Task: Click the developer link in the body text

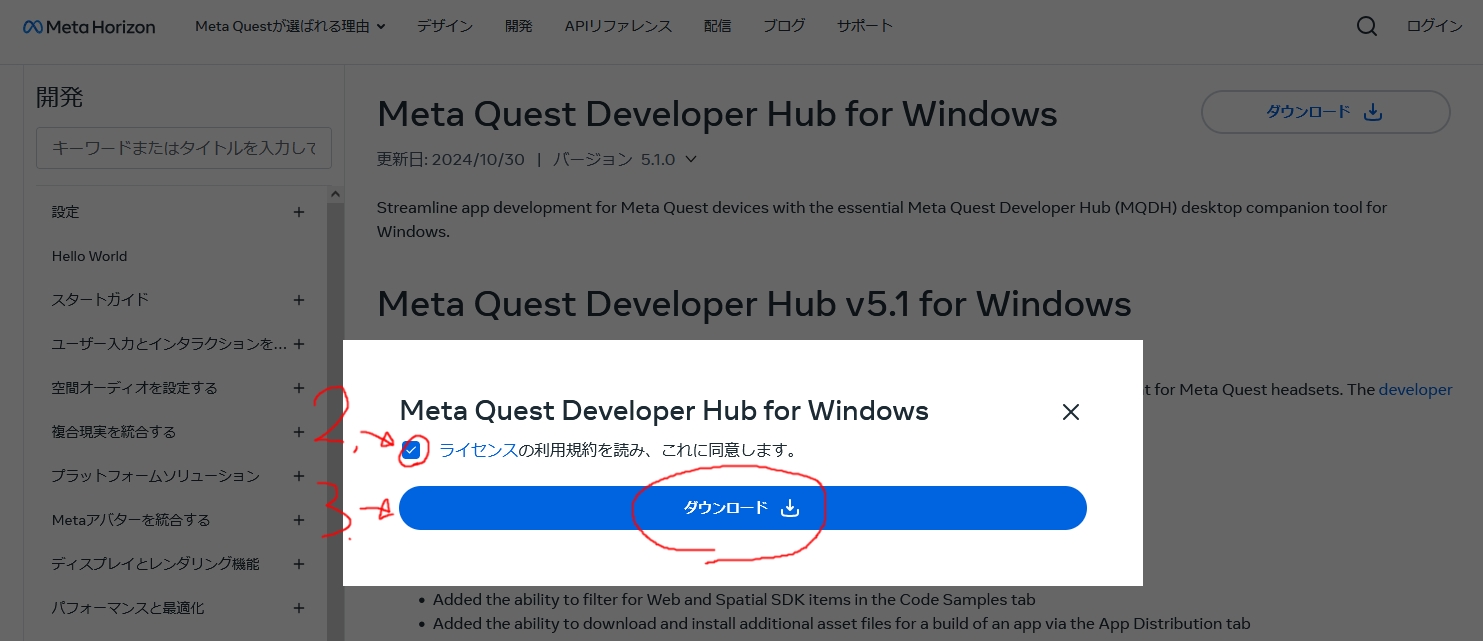Action: (1415, 390)
